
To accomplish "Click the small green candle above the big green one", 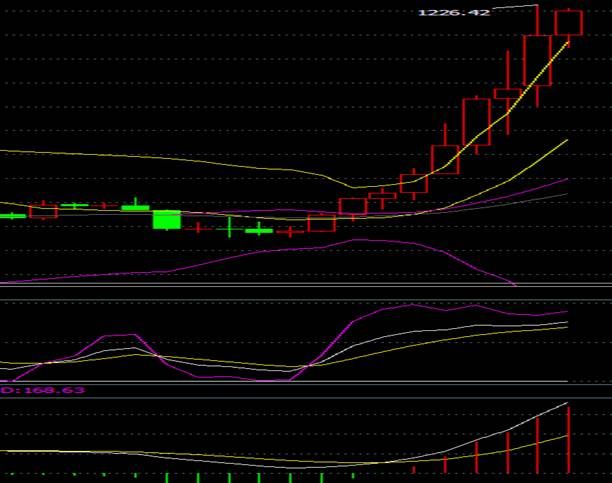I will [135, 207].
